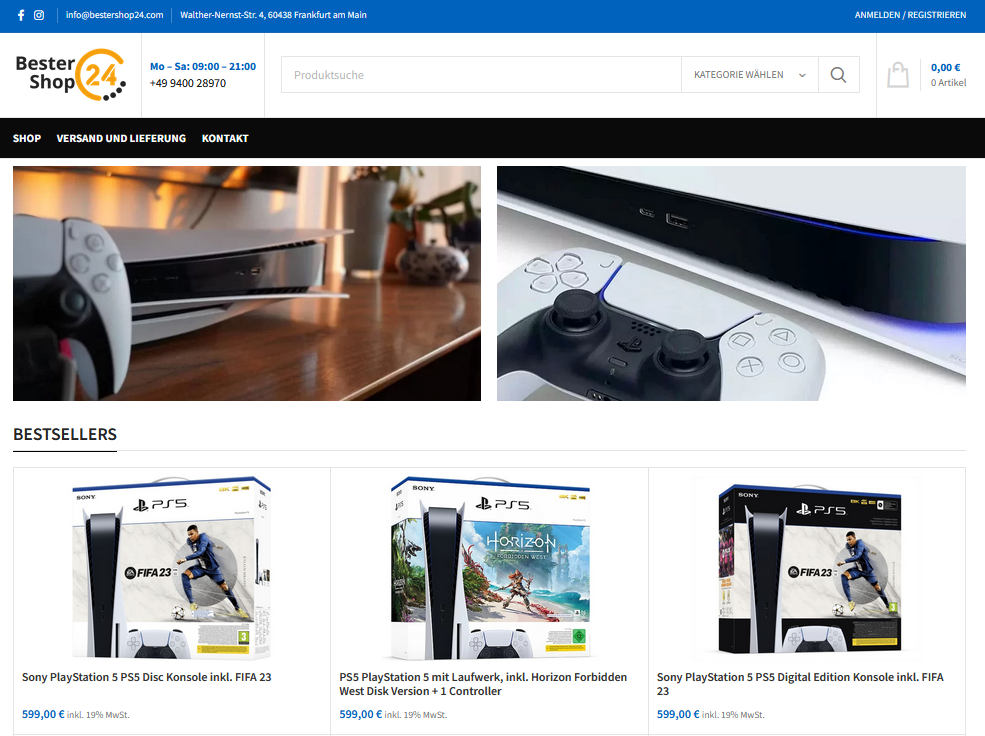Open the PS5 console on wooden desk banner
Image resolution: width=985 pixels, height=736 pixels.
pos(247,283)
